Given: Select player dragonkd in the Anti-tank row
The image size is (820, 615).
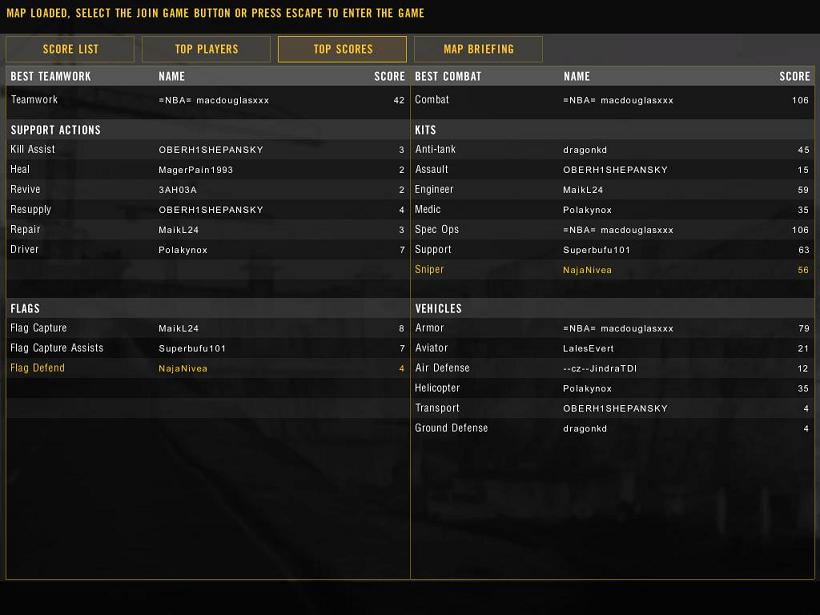Looking at the screenshot, I should [x=585, y=150].
